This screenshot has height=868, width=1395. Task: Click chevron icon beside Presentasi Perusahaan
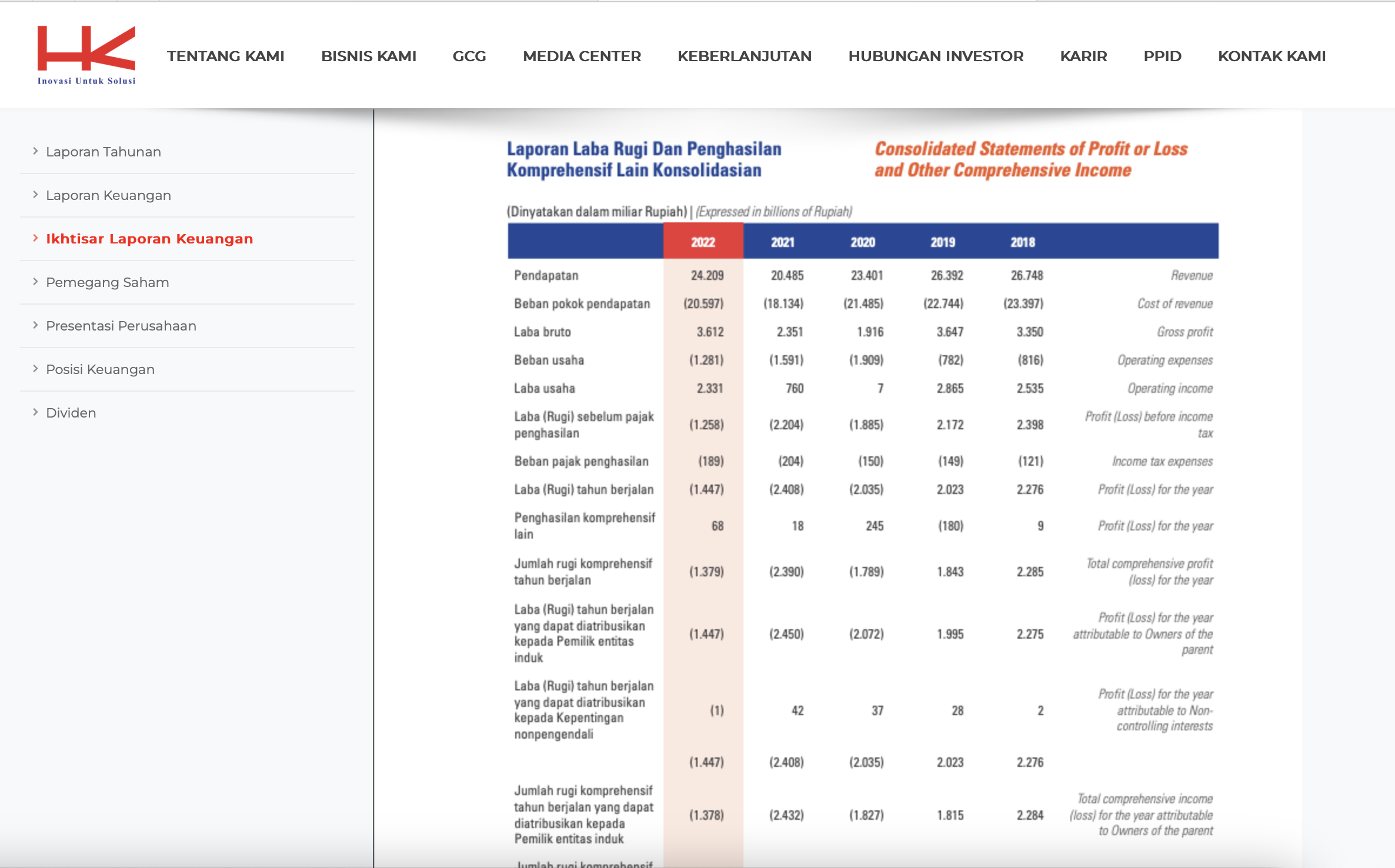(x=35, y=325)
